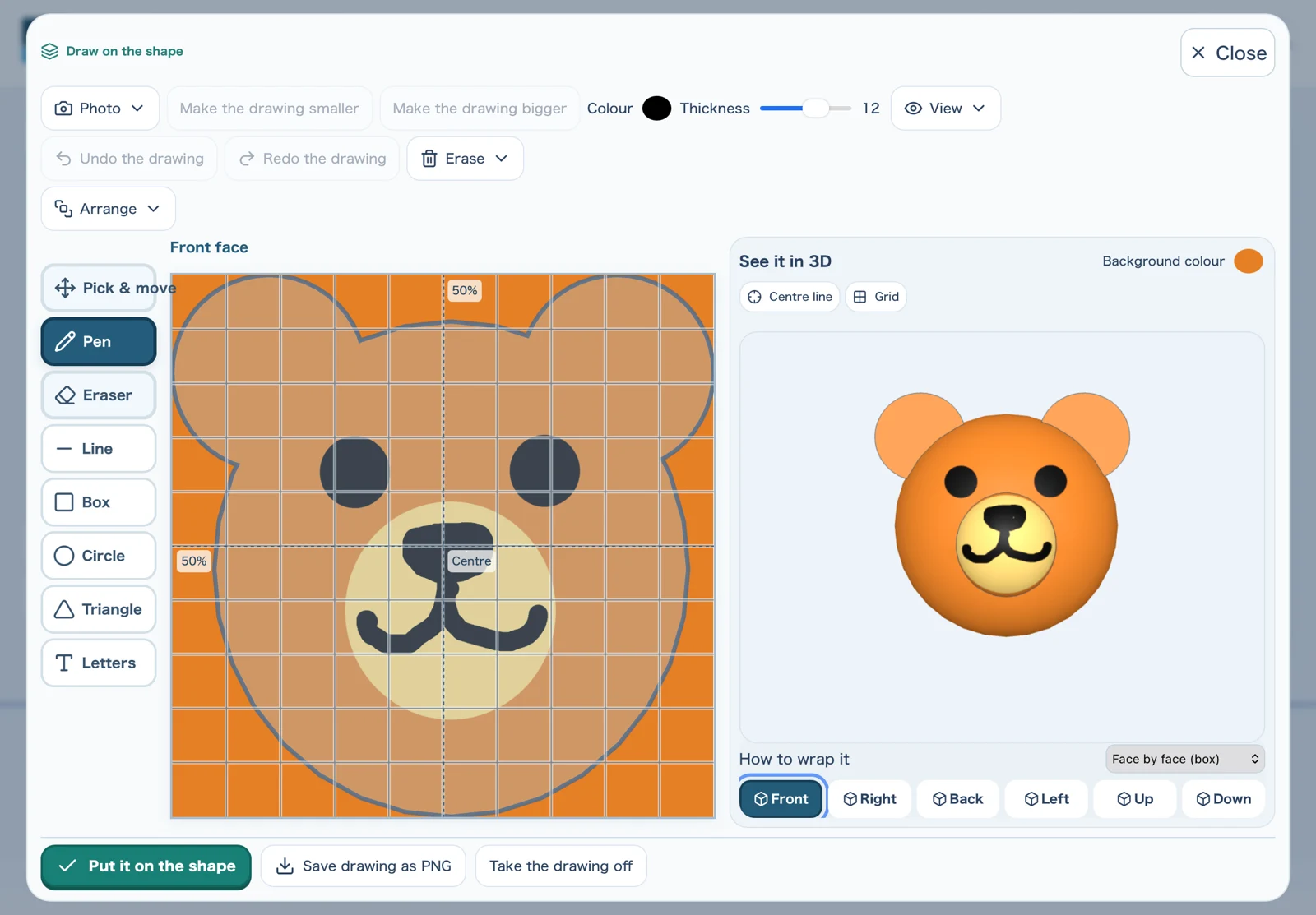Switch to the Right face
This screenshot has height=915, width=1316.
869,799
